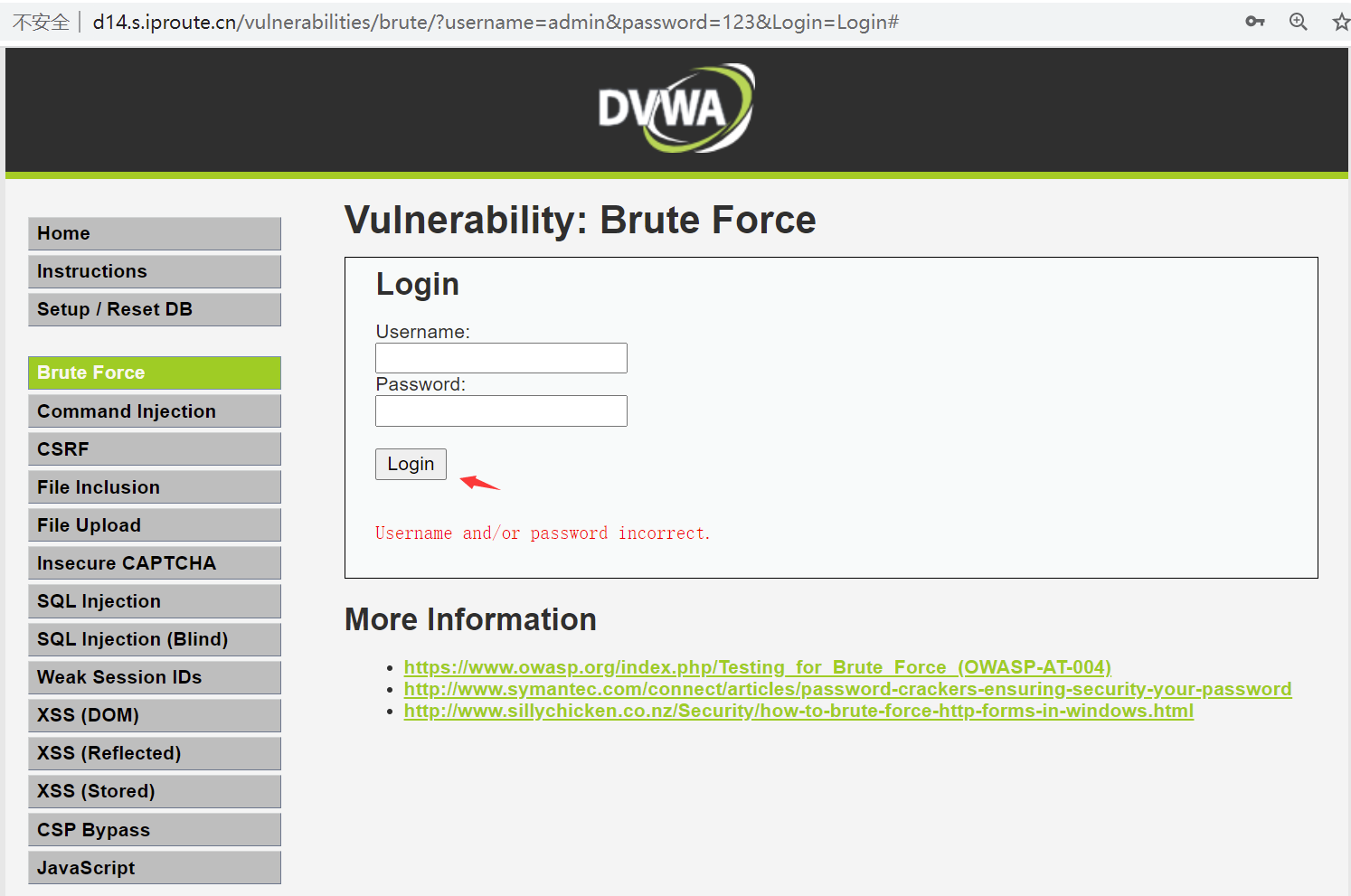Select Command Injection from sidebar

coord(155,411)
